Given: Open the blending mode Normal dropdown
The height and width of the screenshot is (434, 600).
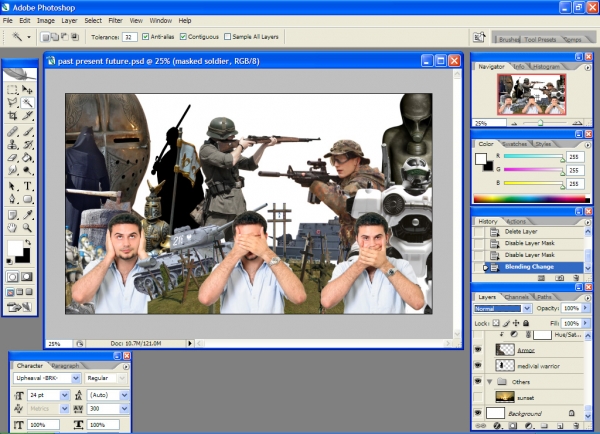Looking at the screenshot, I should click(527, 308).
